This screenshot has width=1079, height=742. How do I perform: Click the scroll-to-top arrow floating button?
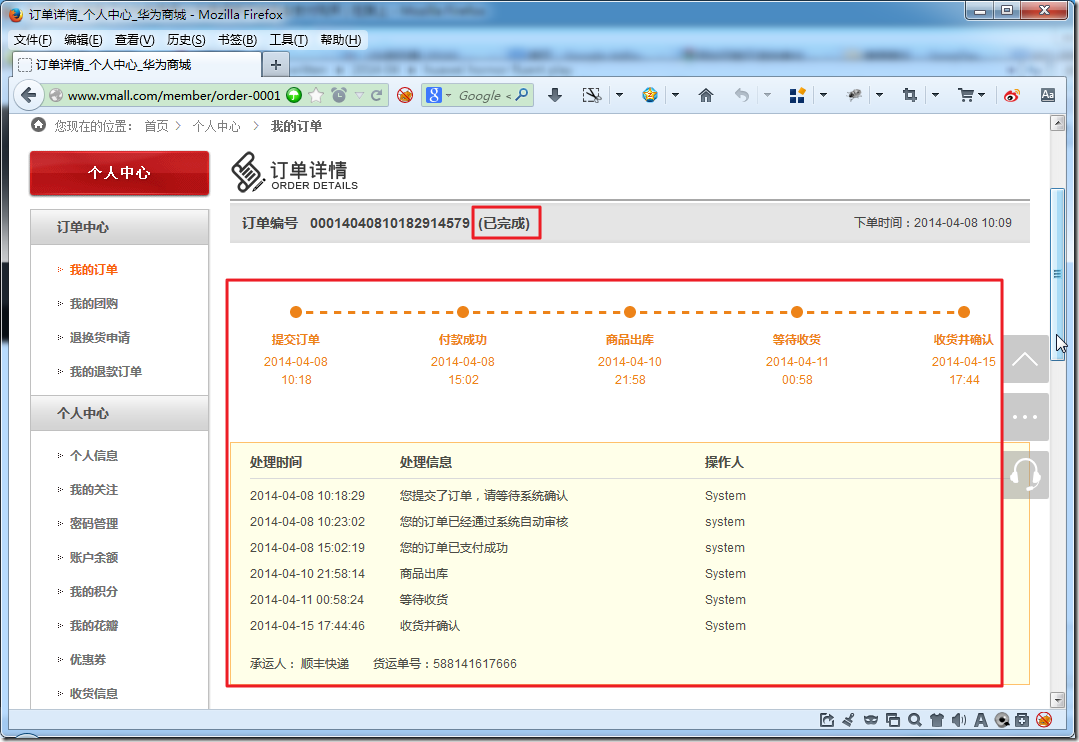[x=1025, y=359]
